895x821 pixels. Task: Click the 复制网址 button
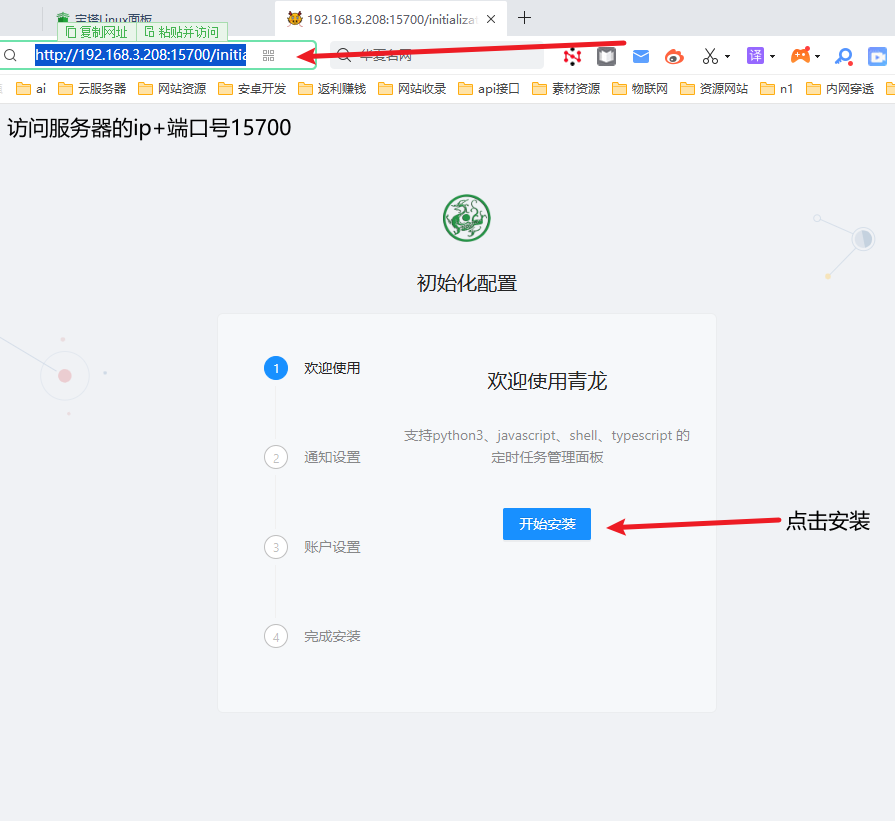coord(96,32)
